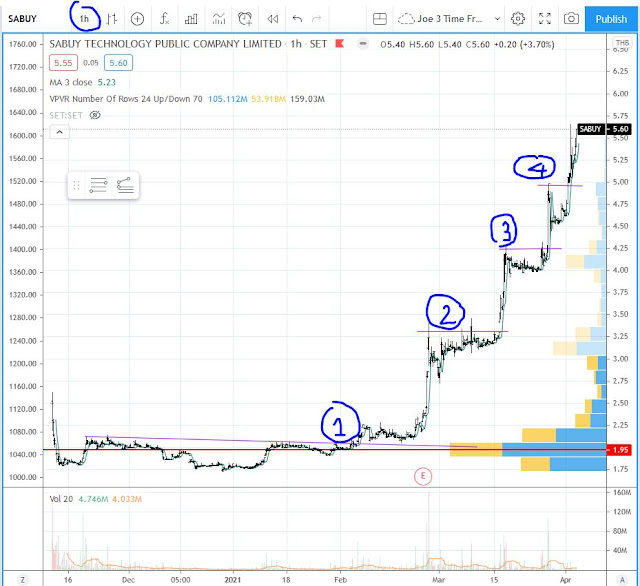Click the 1600.00 left price scale value

23,135
